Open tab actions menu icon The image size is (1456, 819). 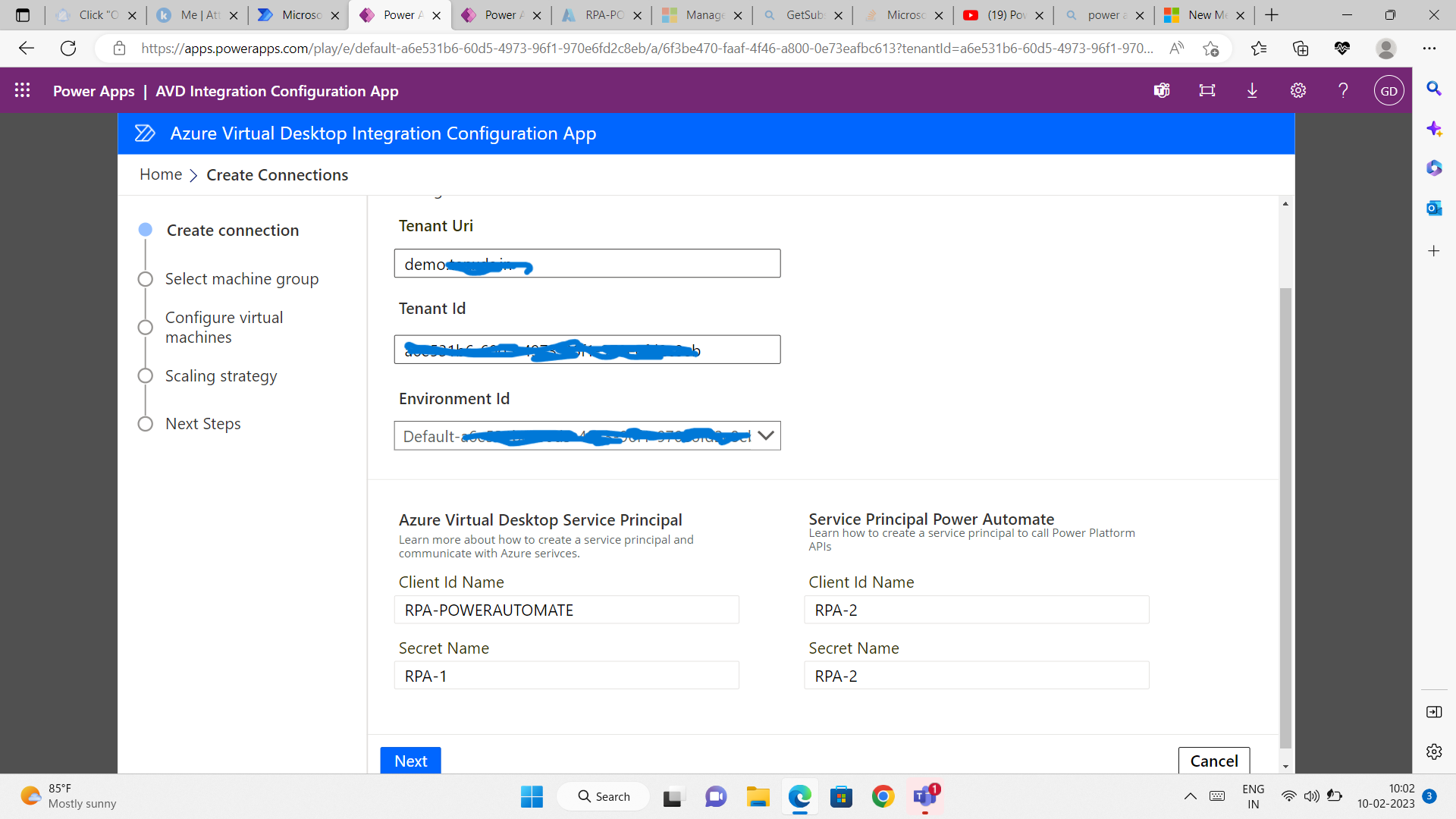(x=22, y=15)
